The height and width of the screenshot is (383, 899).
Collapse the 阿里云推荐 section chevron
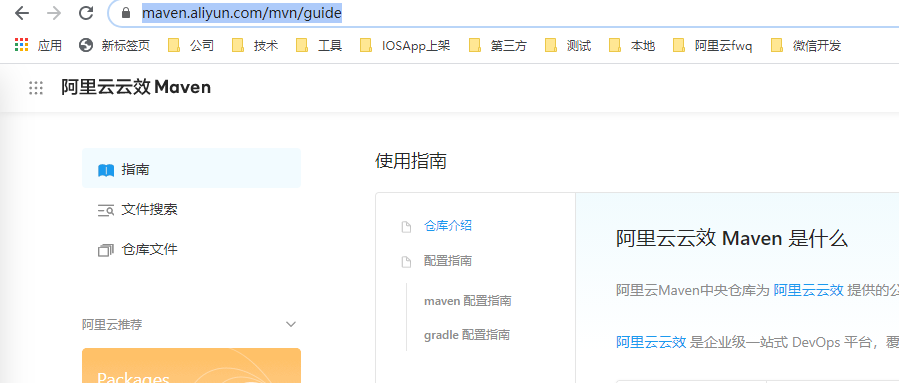(x=291, y=325)
